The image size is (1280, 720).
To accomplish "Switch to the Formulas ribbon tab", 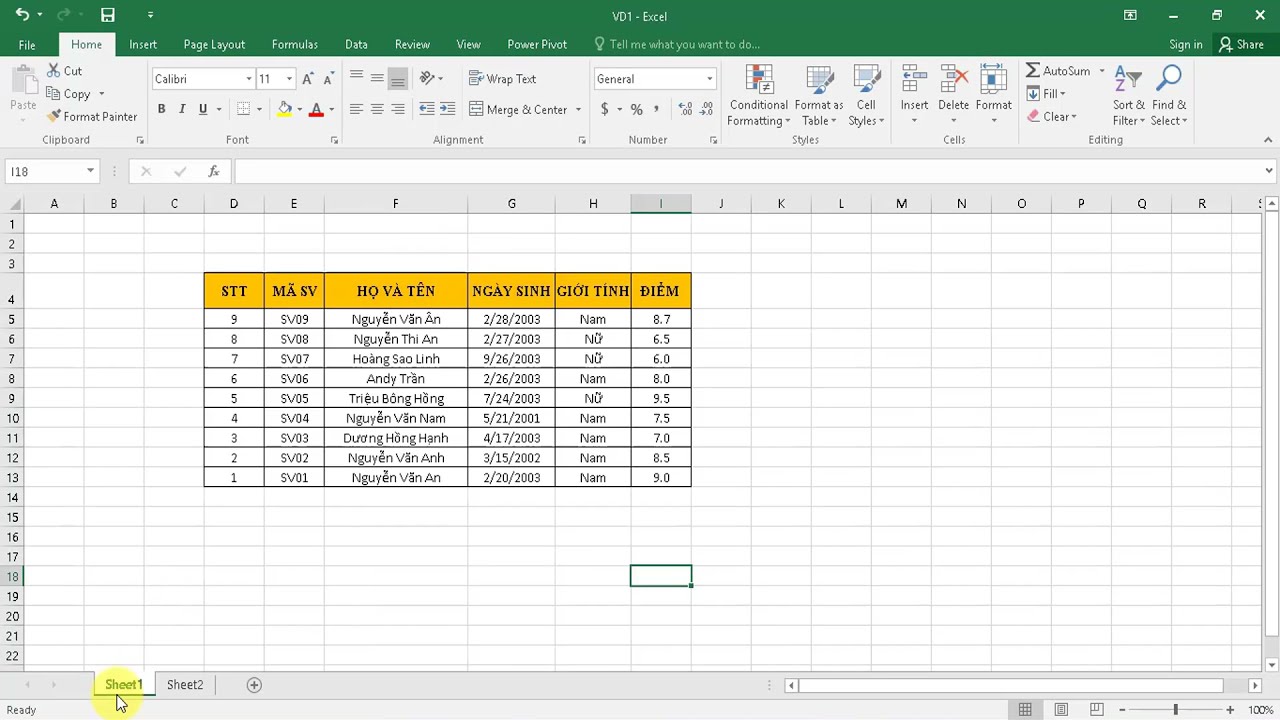I will pos(295,44).
